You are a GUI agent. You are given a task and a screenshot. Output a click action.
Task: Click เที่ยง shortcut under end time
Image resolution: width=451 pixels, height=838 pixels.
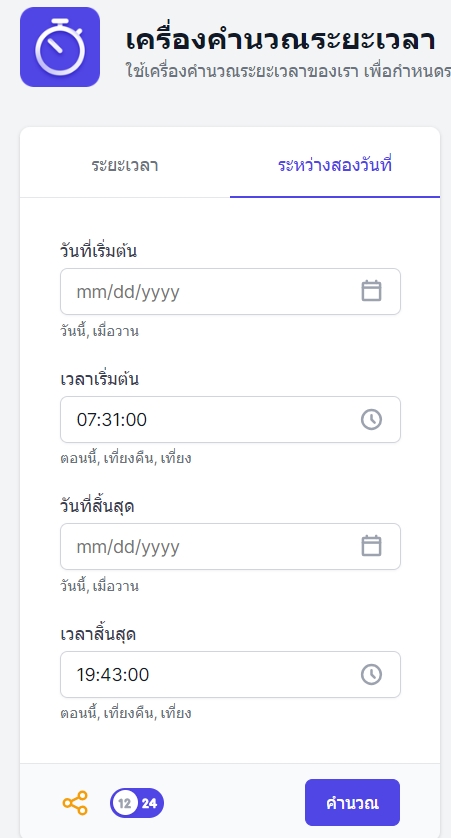click(x=175, y=713)
